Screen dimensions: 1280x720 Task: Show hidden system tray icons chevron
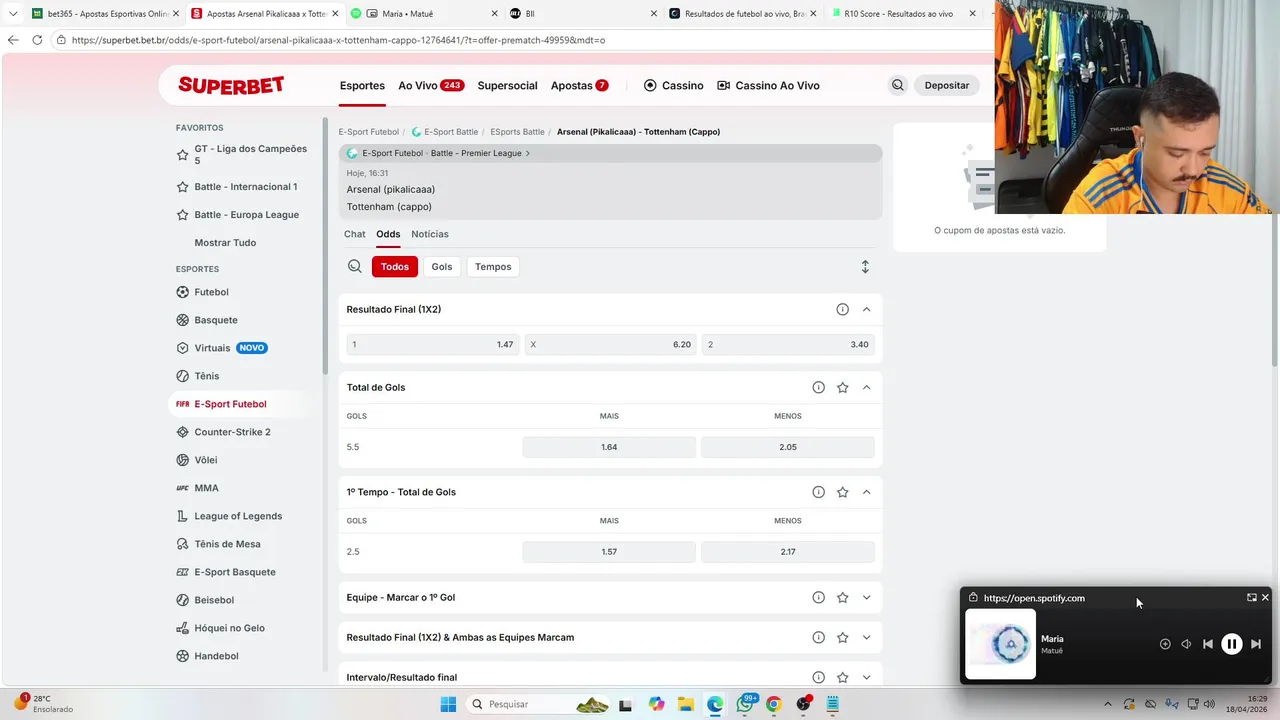[1107, 704]
